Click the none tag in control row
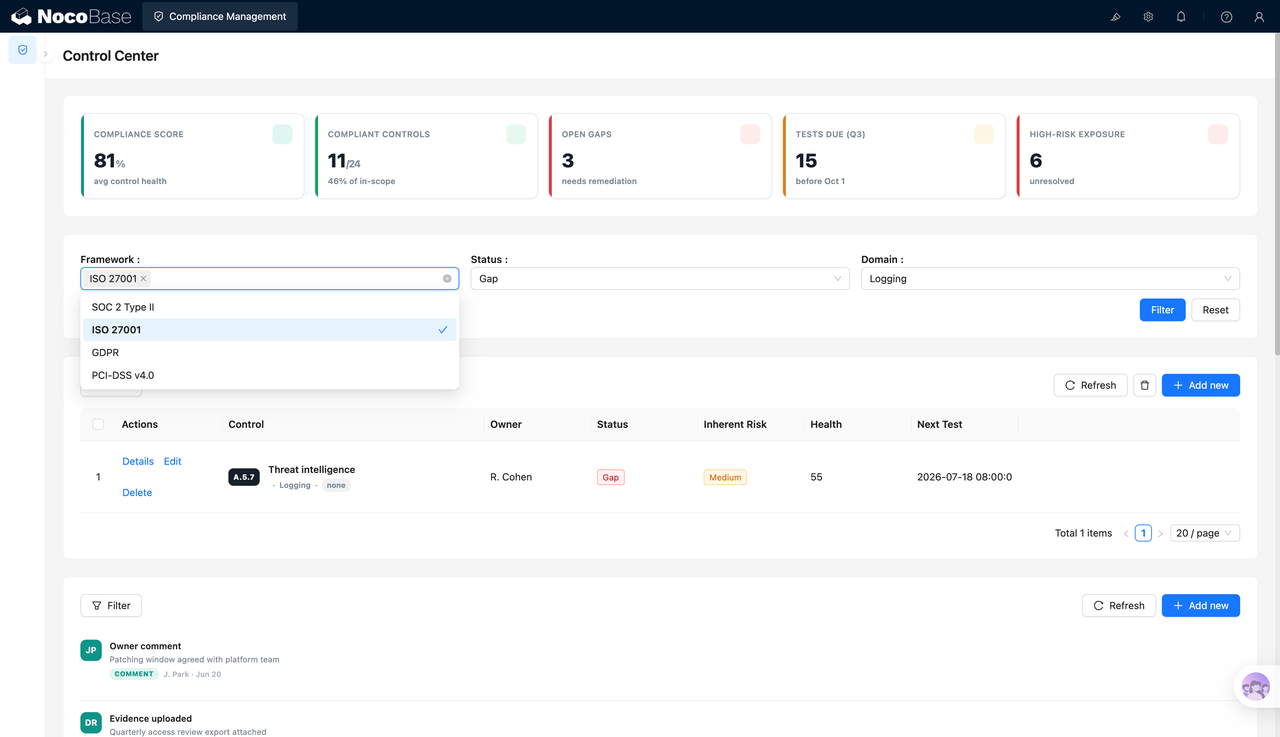The image size is (1280, 737). (x=336, y=485)
